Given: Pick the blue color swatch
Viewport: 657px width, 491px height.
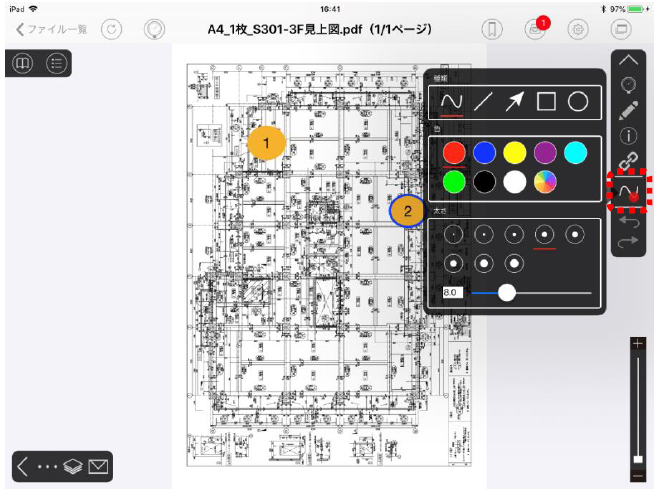Looking at the screenshot, I should (x=485, y=153).
